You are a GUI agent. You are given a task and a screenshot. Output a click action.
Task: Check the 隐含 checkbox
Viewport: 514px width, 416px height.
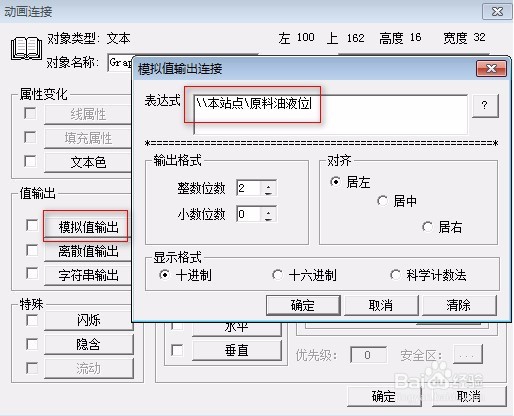[32, 344]
